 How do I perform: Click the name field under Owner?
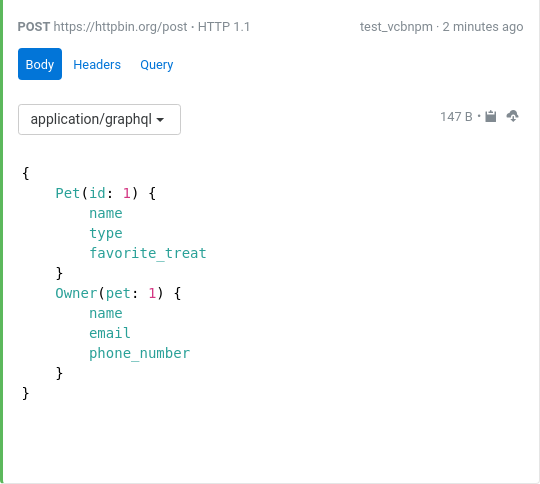click(x=106, y=313)
